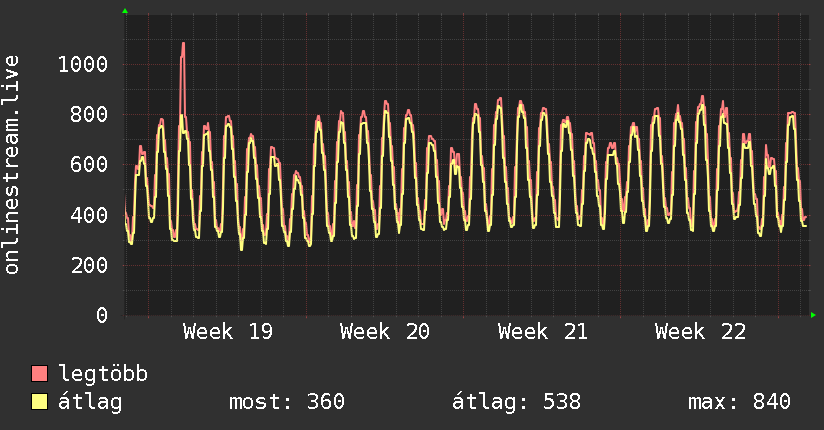Screen dimensions: 824x430
Task: Click the 0 y-axis tick label
Action: click(x=102, y=315)
